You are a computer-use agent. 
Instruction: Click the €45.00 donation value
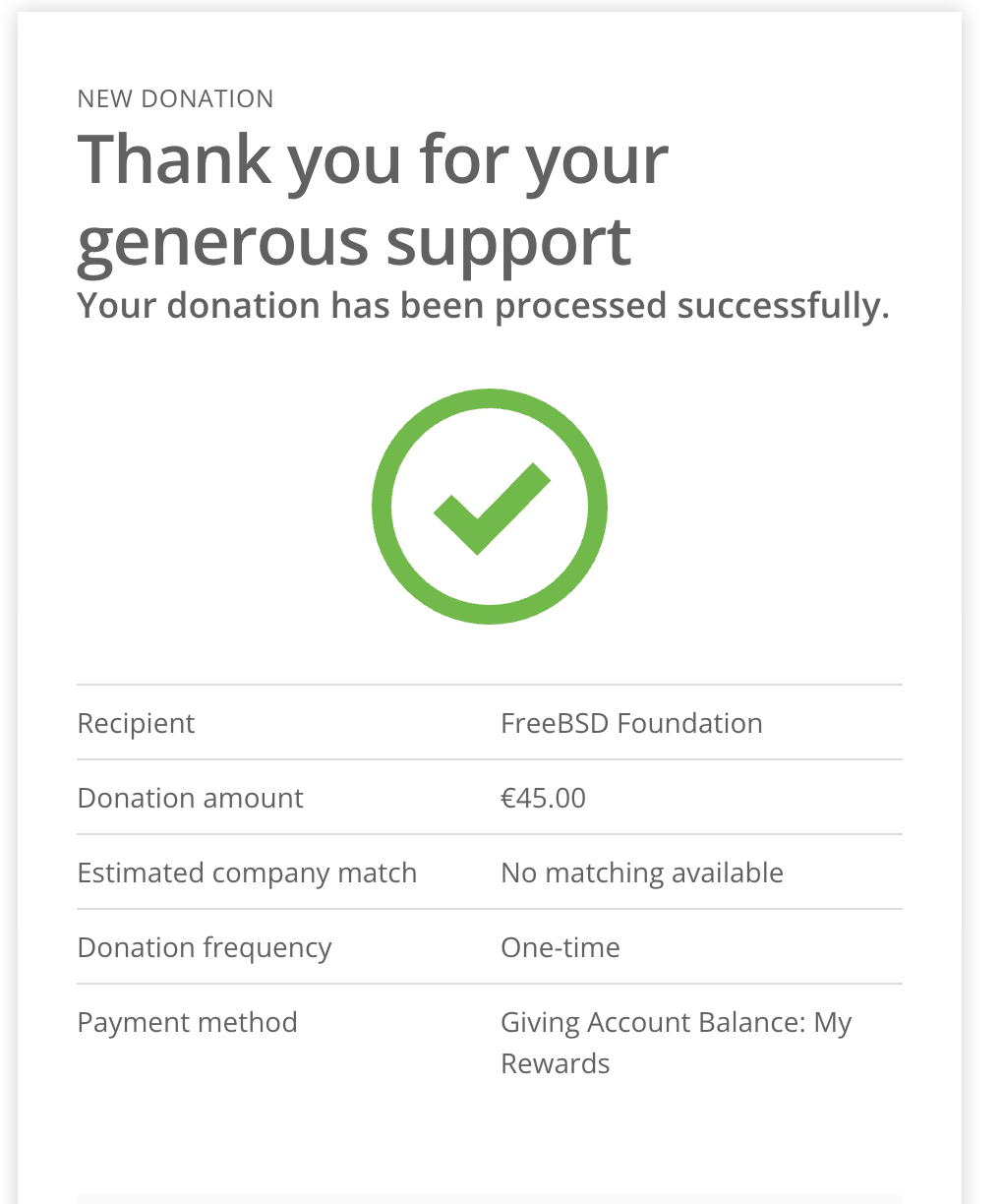pyautogui.click(x=543, y=798)
